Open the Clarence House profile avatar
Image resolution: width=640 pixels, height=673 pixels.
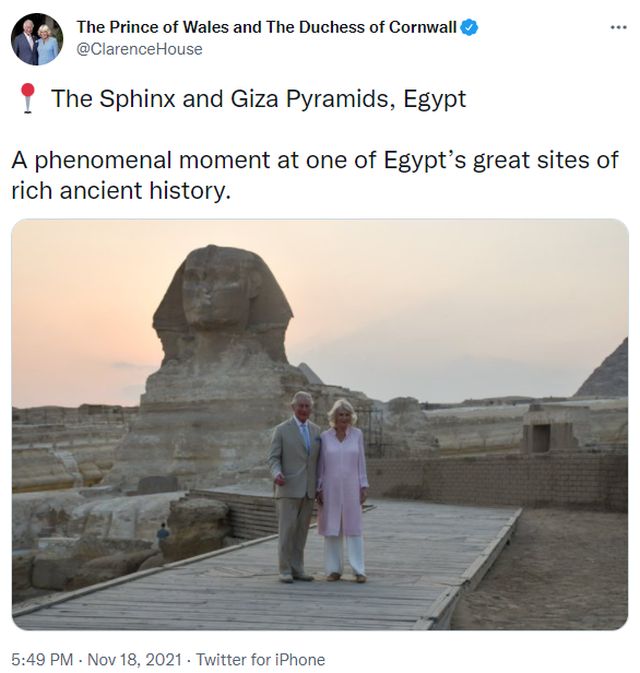[x=37, y=39]
